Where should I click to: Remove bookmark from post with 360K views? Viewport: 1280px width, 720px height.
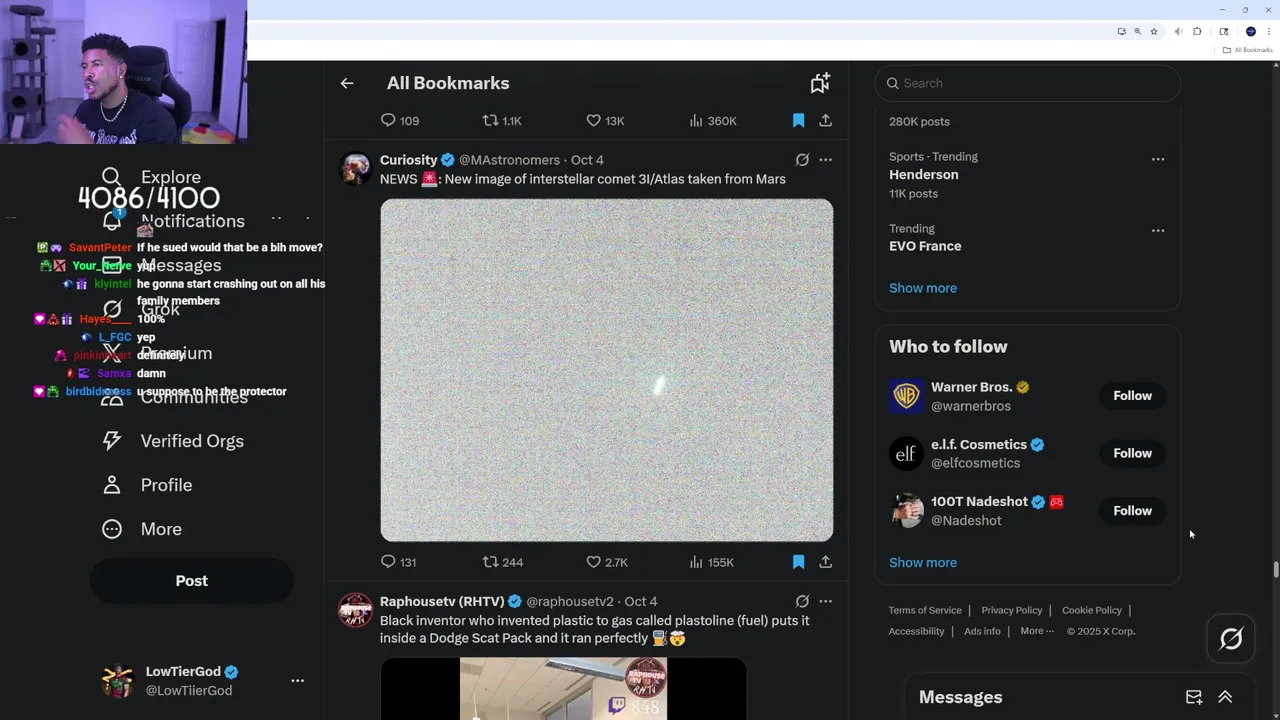798,121
